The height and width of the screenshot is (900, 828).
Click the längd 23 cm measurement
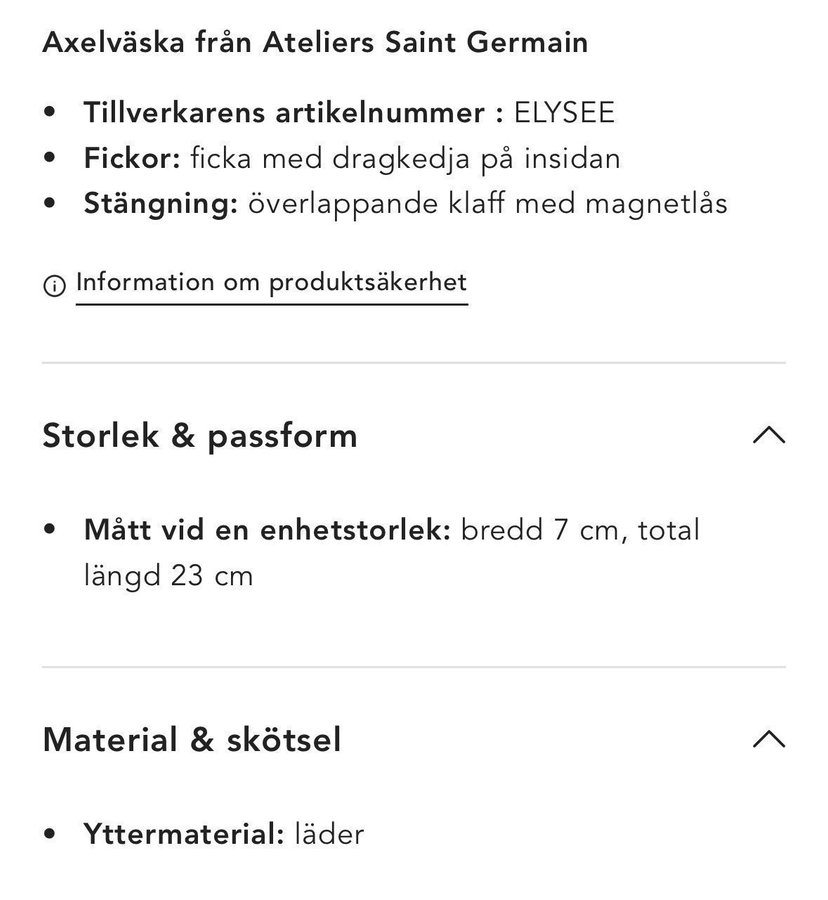tap(168, 575)
